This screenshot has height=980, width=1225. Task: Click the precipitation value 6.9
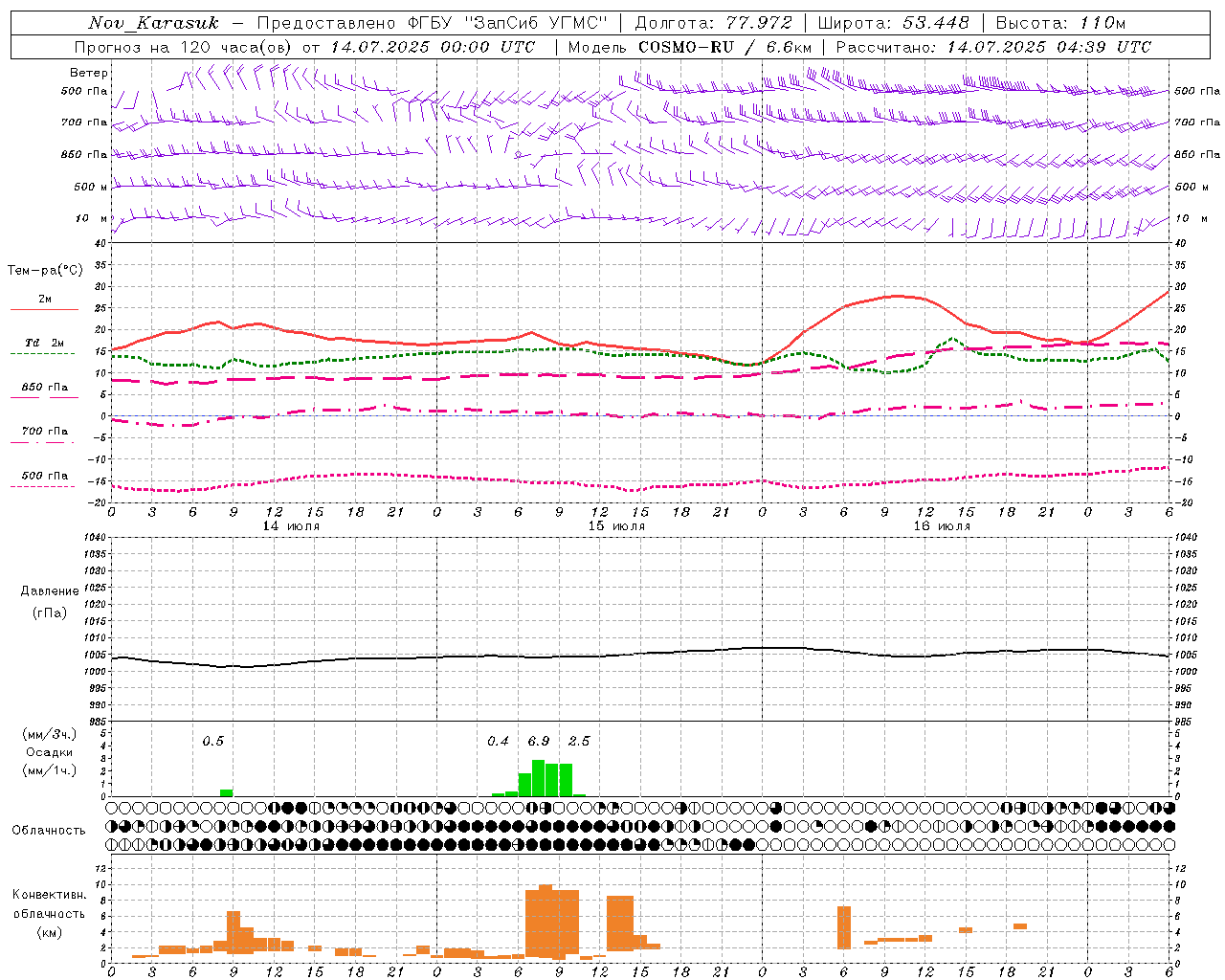(539, 741)
